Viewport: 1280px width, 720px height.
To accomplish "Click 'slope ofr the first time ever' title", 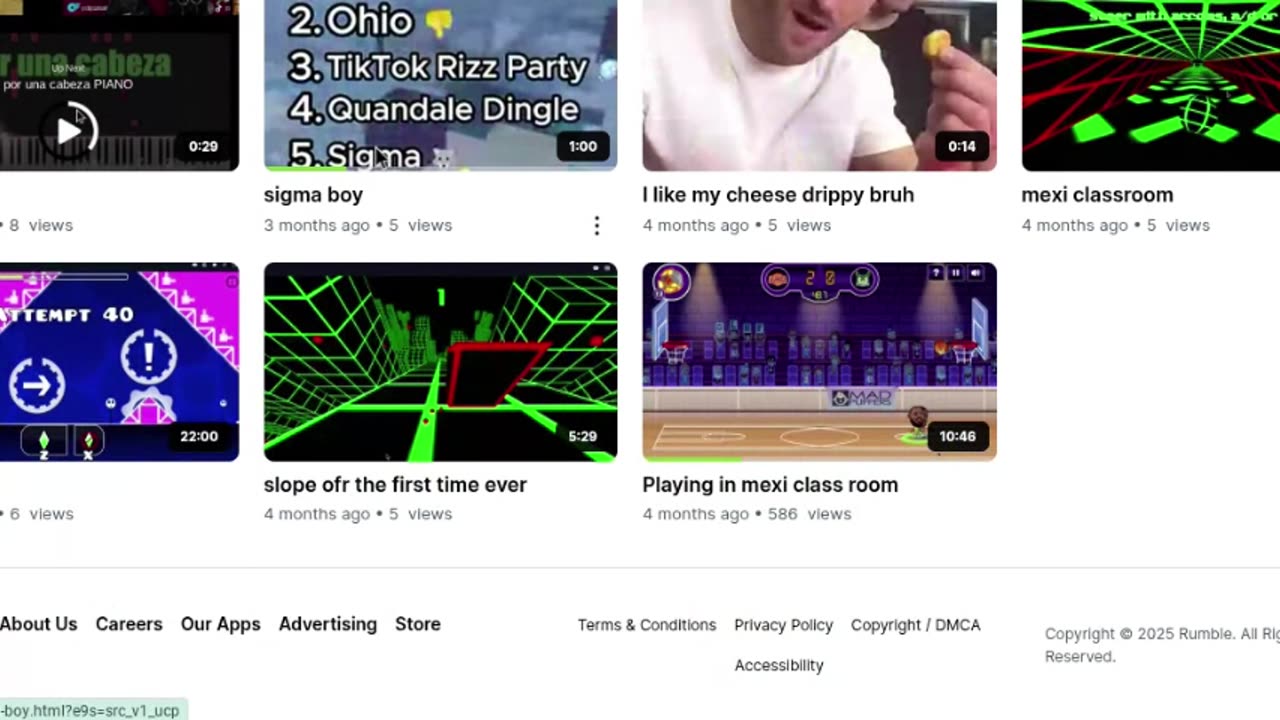I will 395,485.
